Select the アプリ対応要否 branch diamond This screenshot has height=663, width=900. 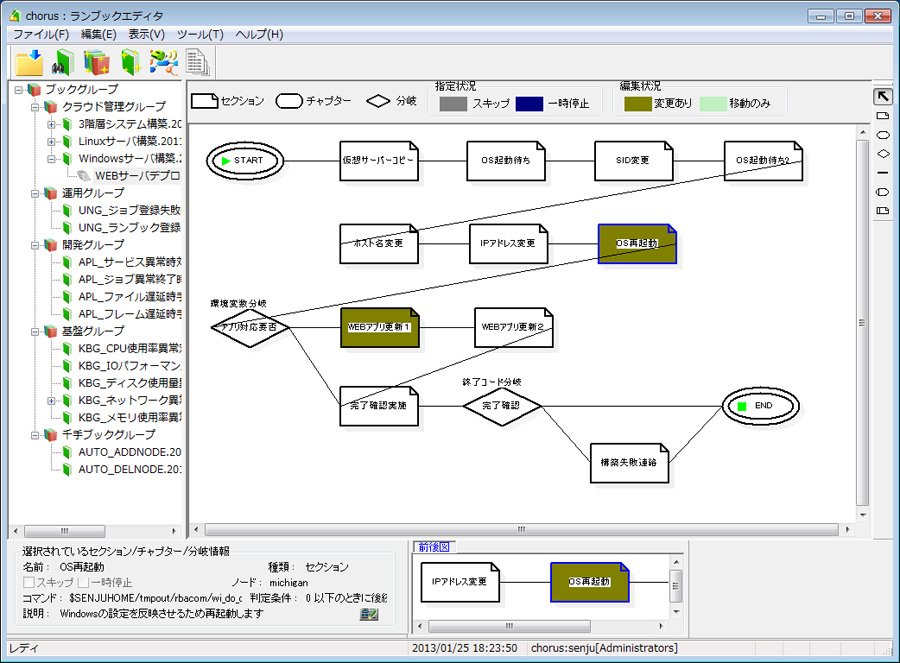tap(250, 327)
